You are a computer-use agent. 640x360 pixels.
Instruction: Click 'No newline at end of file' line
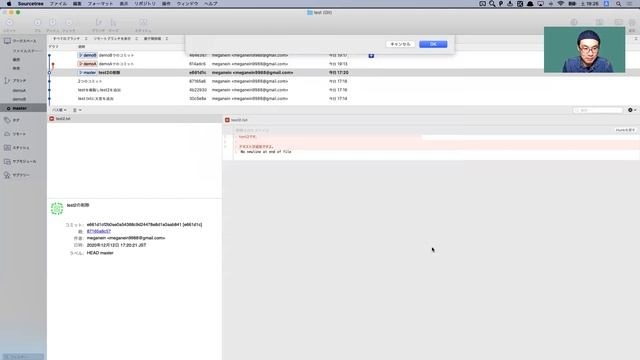pyautogui.click(x=266, y=152)
